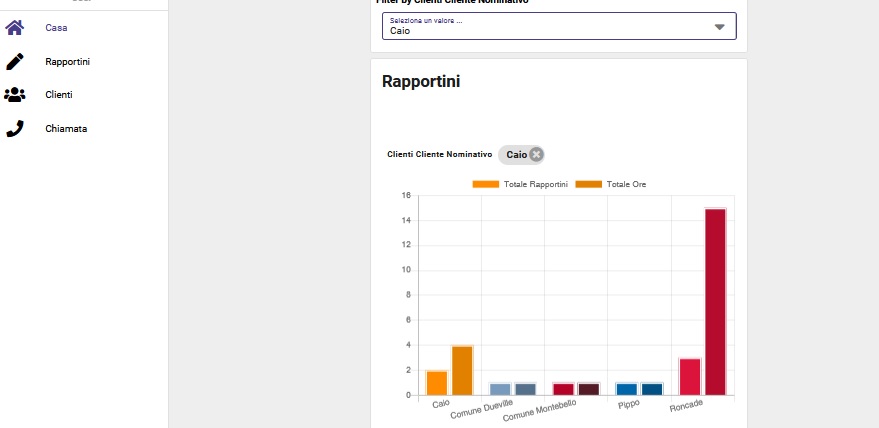The height and width of the screenshot is (428, 879).
Task: Click the 'Clienti Cliente Nominativo' filter label
Action: pyautogui.click(x=440, y=154)
